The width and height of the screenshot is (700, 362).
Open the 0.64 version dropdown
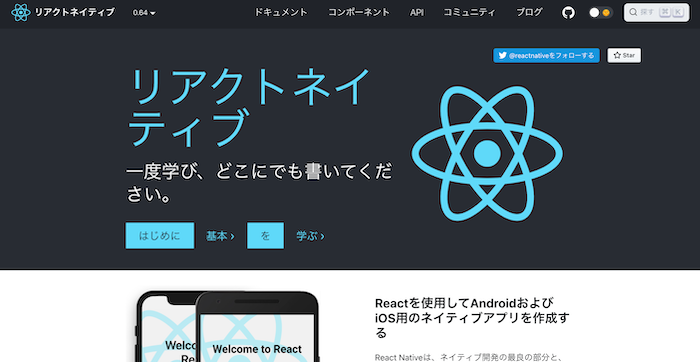[144, 13]
